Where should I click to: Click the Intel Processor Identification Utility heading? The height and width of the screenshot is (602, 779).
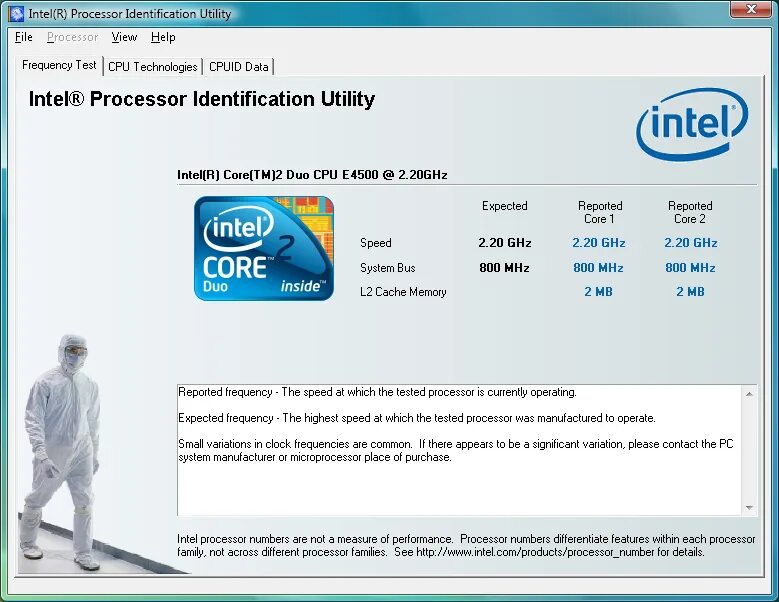[202, 99]
